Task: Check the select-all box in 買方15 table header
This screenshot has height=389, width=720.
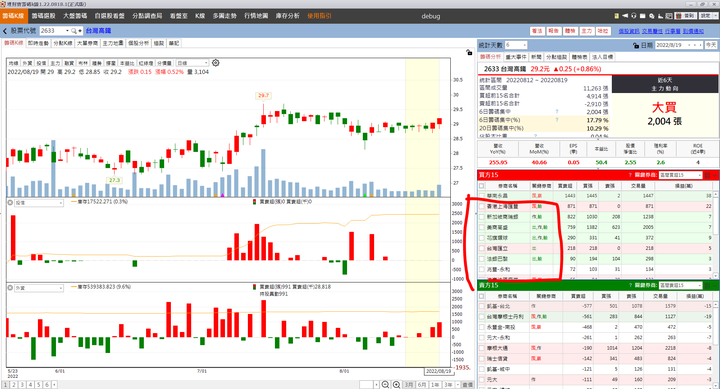Action: pyautogui.click(x=482, y=186)
